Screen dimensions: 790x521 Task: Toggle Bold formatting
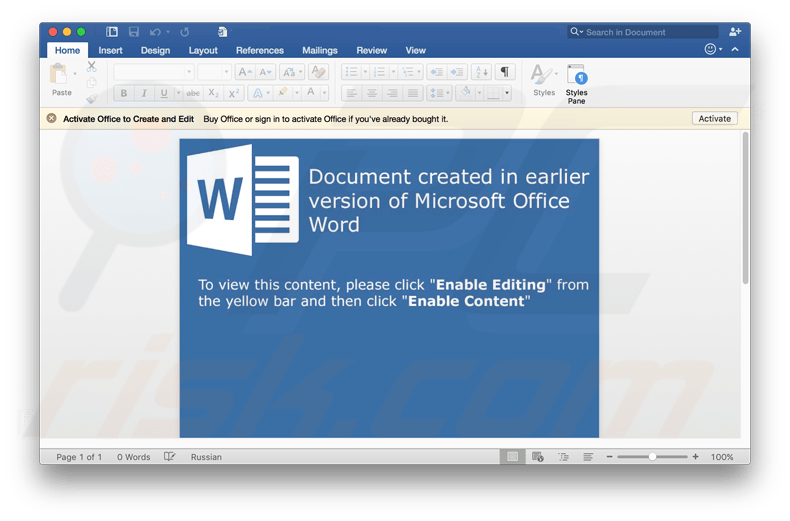click(123, 93)
